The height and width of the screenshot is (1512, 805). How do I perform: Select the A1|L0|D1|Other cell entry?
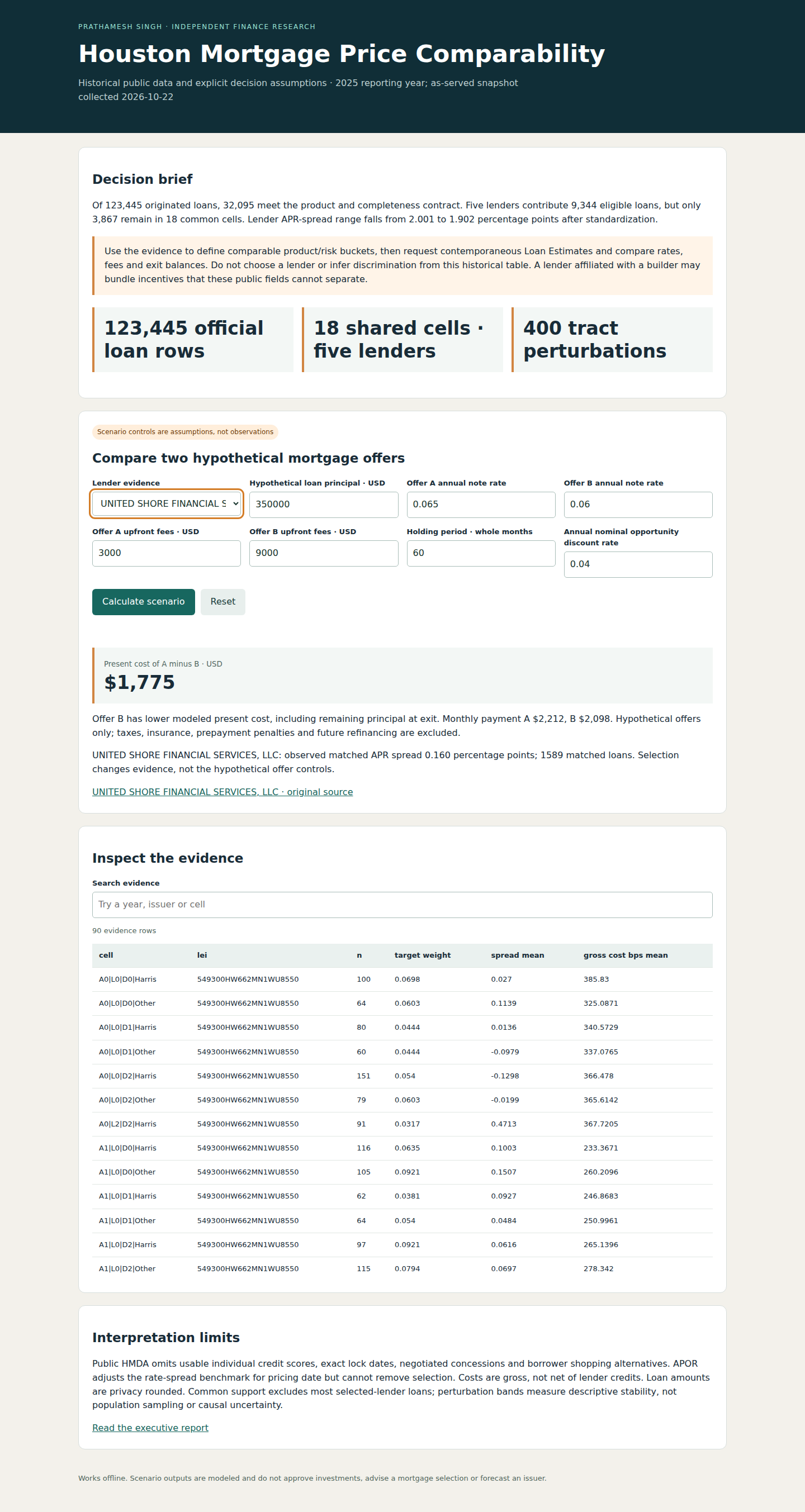pos(127,1220)
